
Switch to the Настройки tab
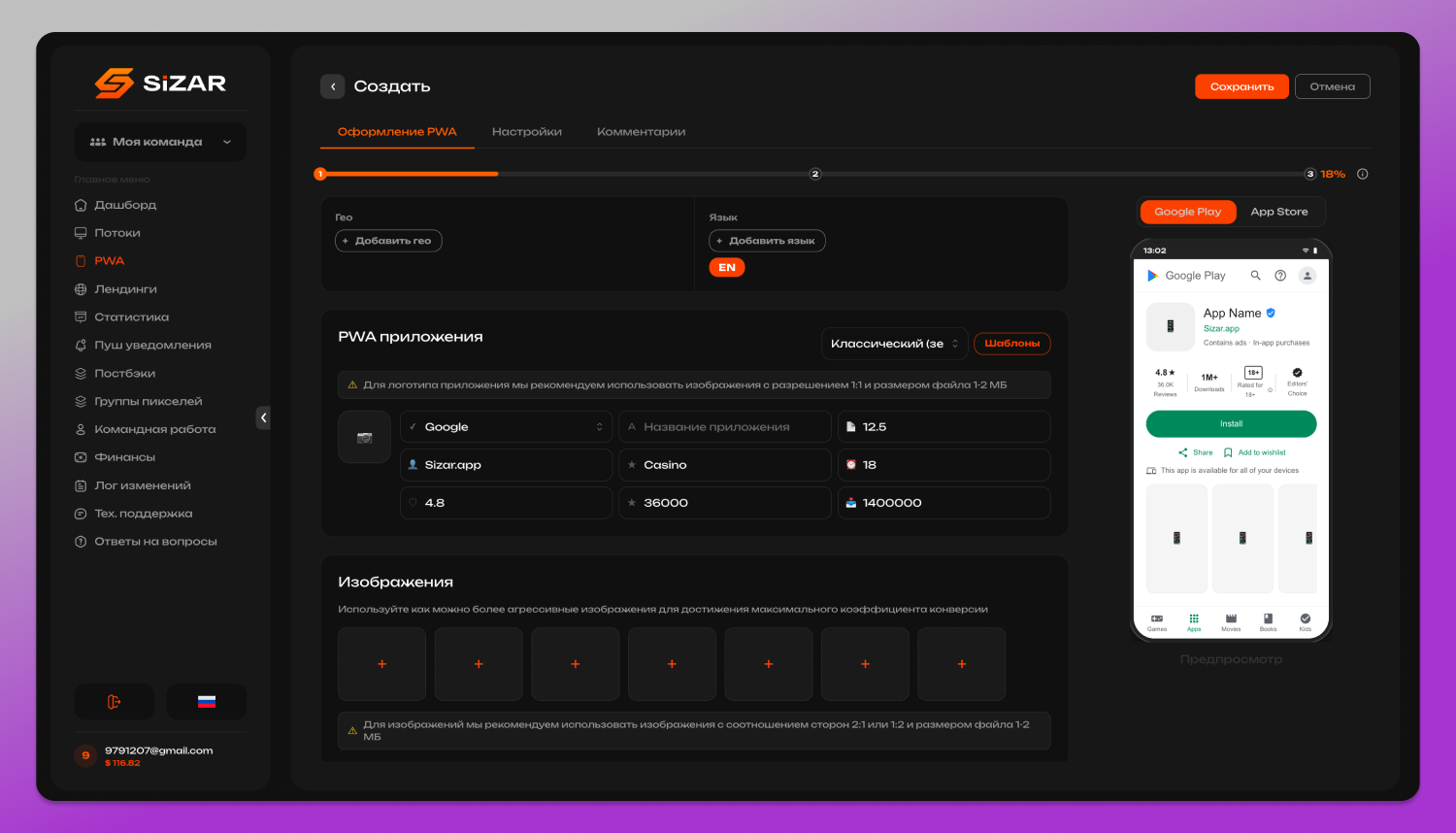pos(527,132)
